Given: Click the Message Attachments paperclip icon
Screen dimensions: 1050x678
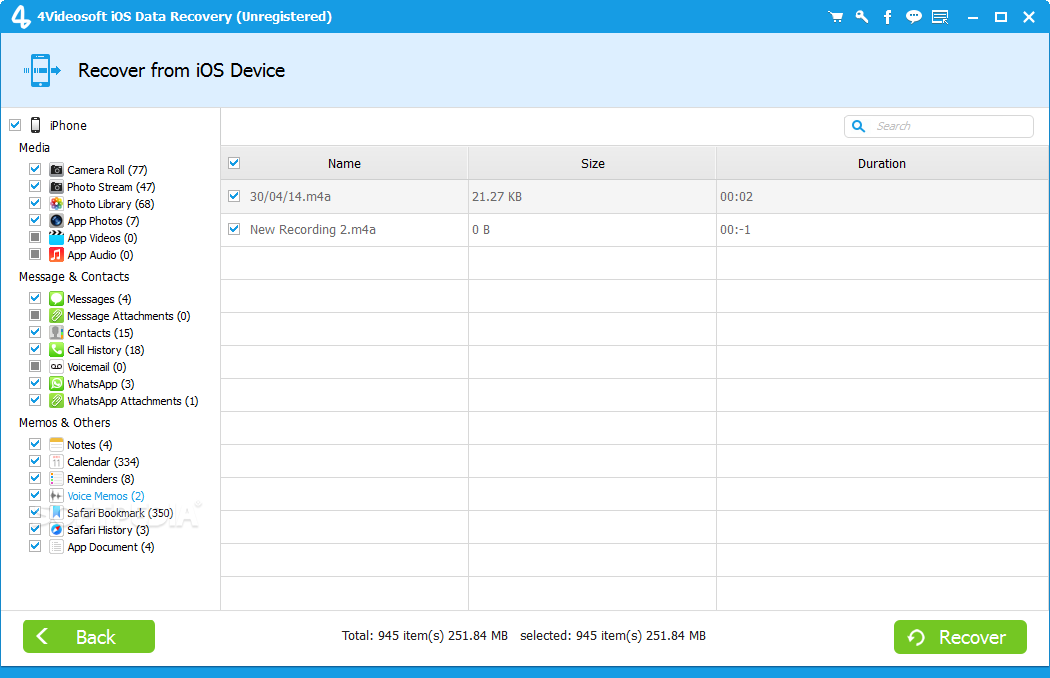Looking at the screenshot, I should click(57, 316).
